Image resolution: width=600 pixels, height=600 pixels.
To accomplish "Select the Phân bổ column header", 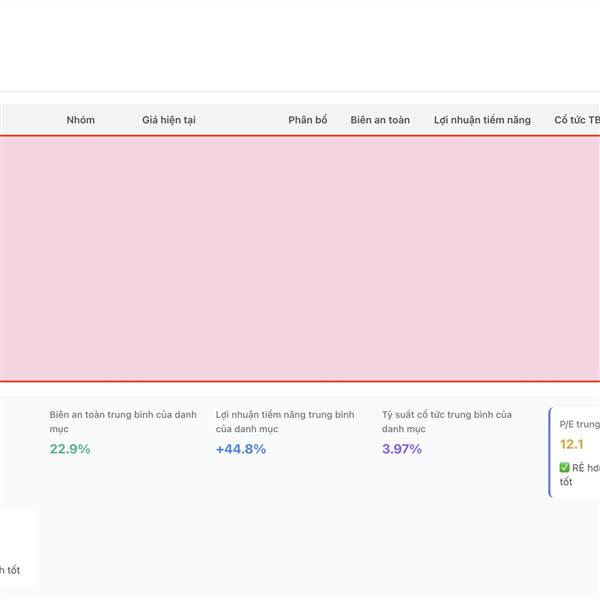I will (307, 120).
